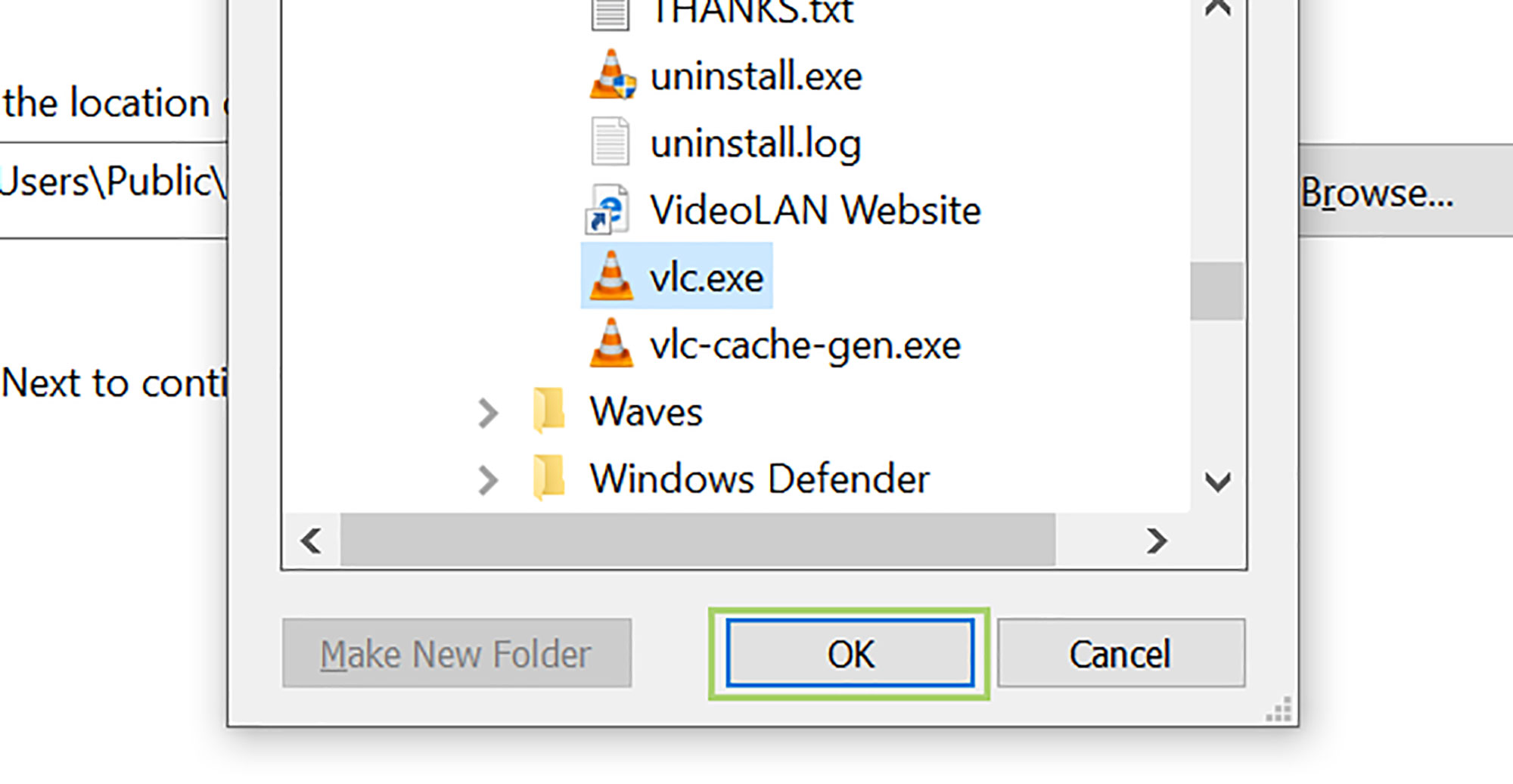Select the uninstall.exe shield cone icon
1513x784 pixels.
pyautogui.click(x=612, y=74)
